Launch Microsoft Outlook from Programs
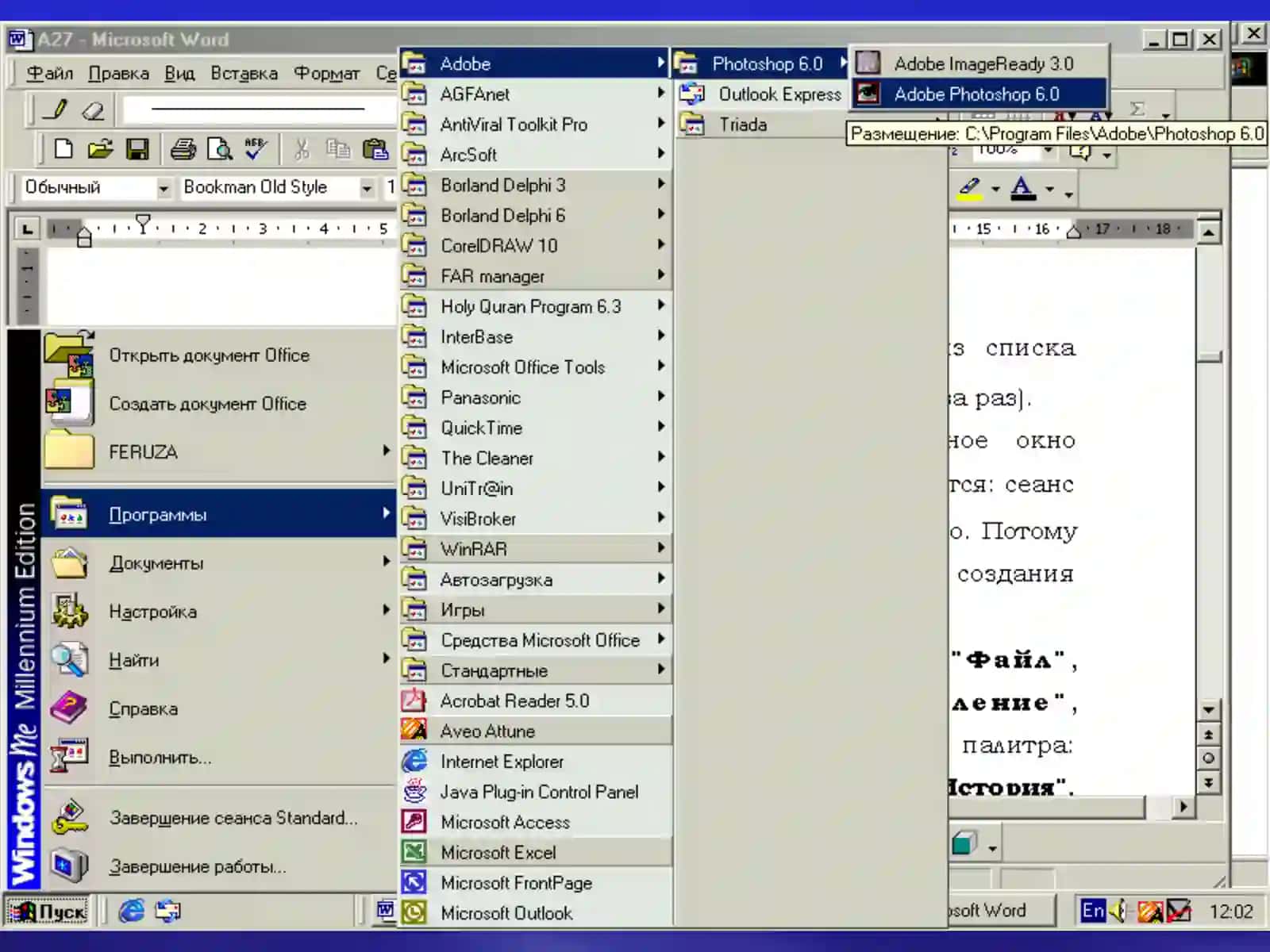Viewport: 1270px width, 952px height. click(x=536, y=913)
